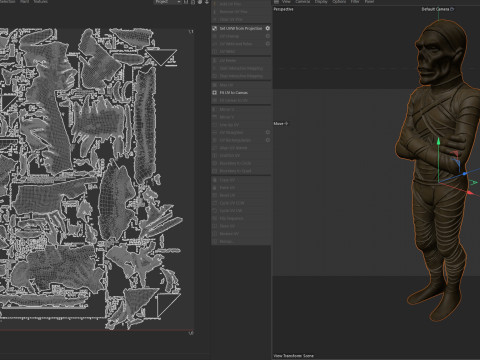
Task: Click the Perspective viewport label
Action: [283, 9]
